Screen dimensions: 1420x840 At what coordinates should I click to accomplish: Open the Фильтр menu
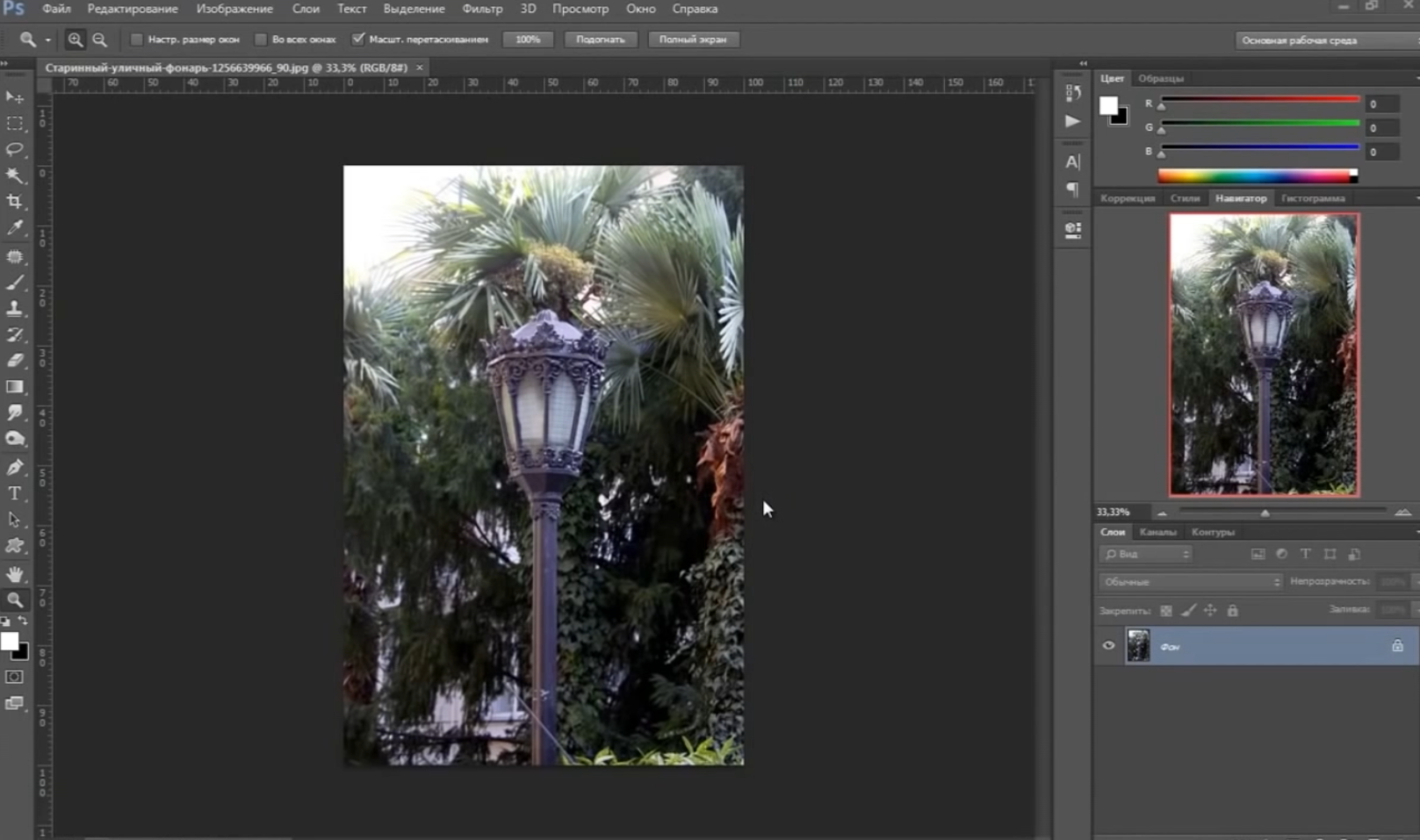click(482, 9)
